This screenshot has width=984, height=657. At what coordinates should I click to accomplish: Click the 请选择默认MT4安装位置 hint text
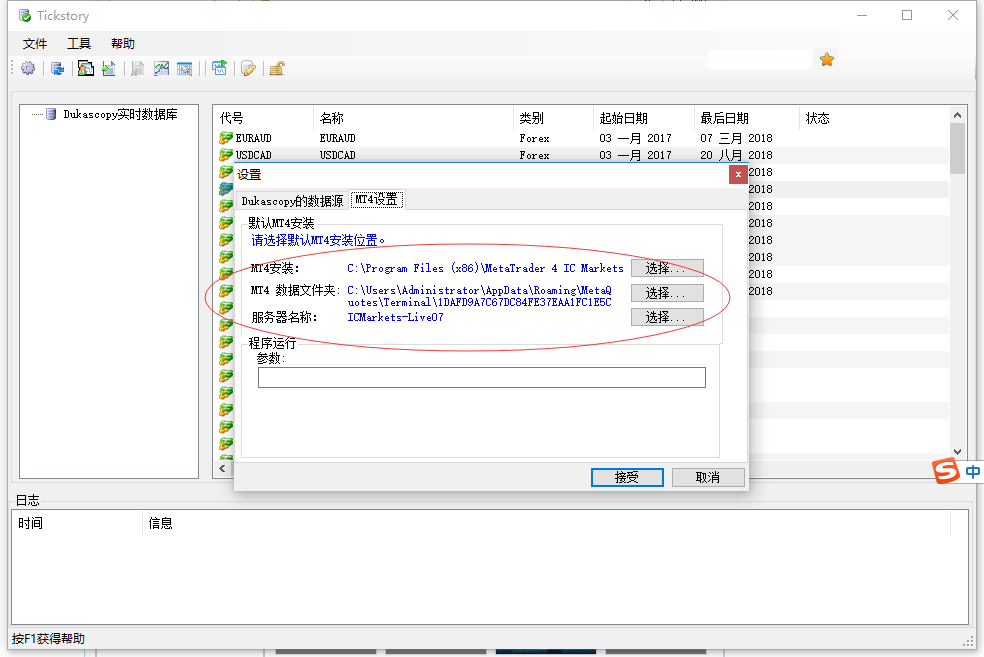click(318, 240)
